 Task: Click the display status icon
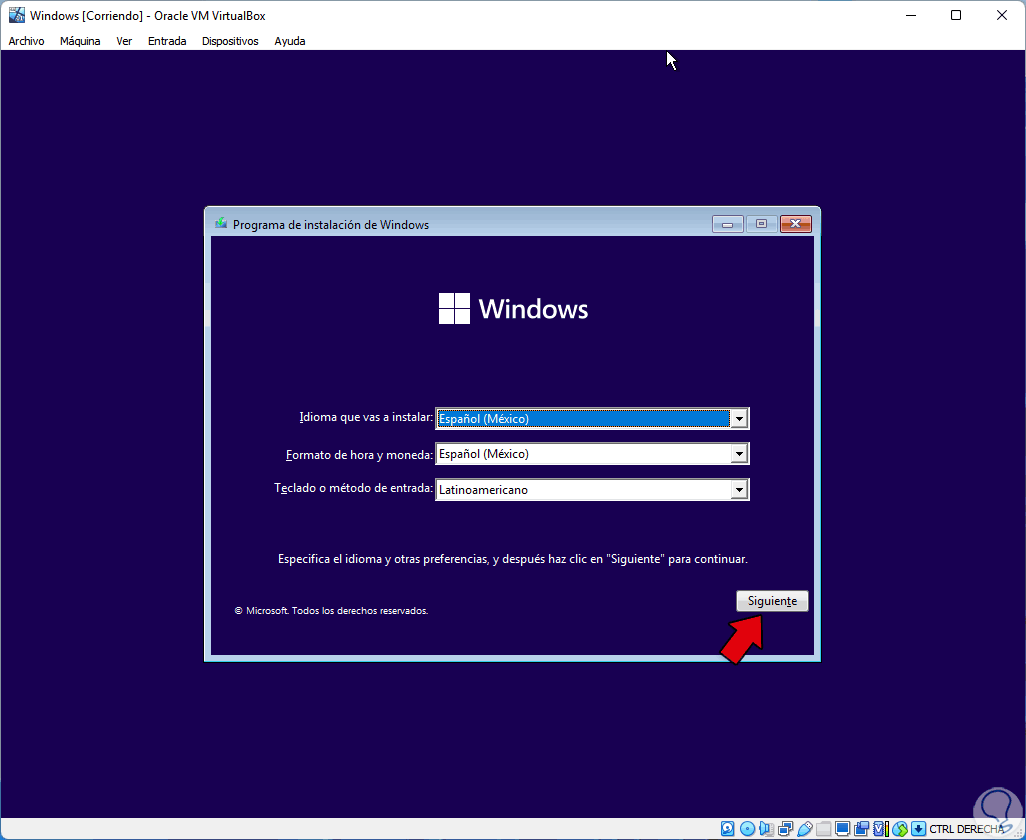tap(843, 829)
